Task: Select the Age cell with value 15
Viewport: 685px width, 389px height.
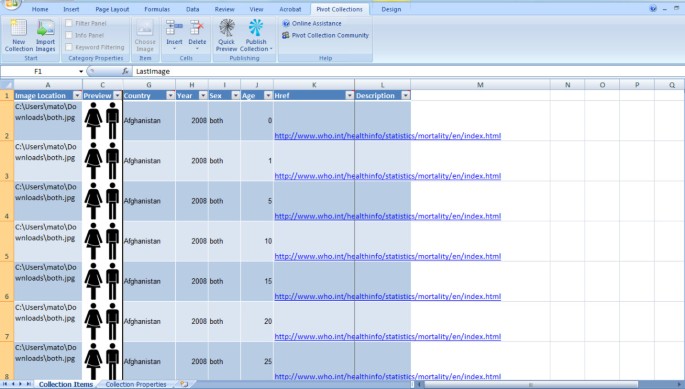Action: coord(257,281)
